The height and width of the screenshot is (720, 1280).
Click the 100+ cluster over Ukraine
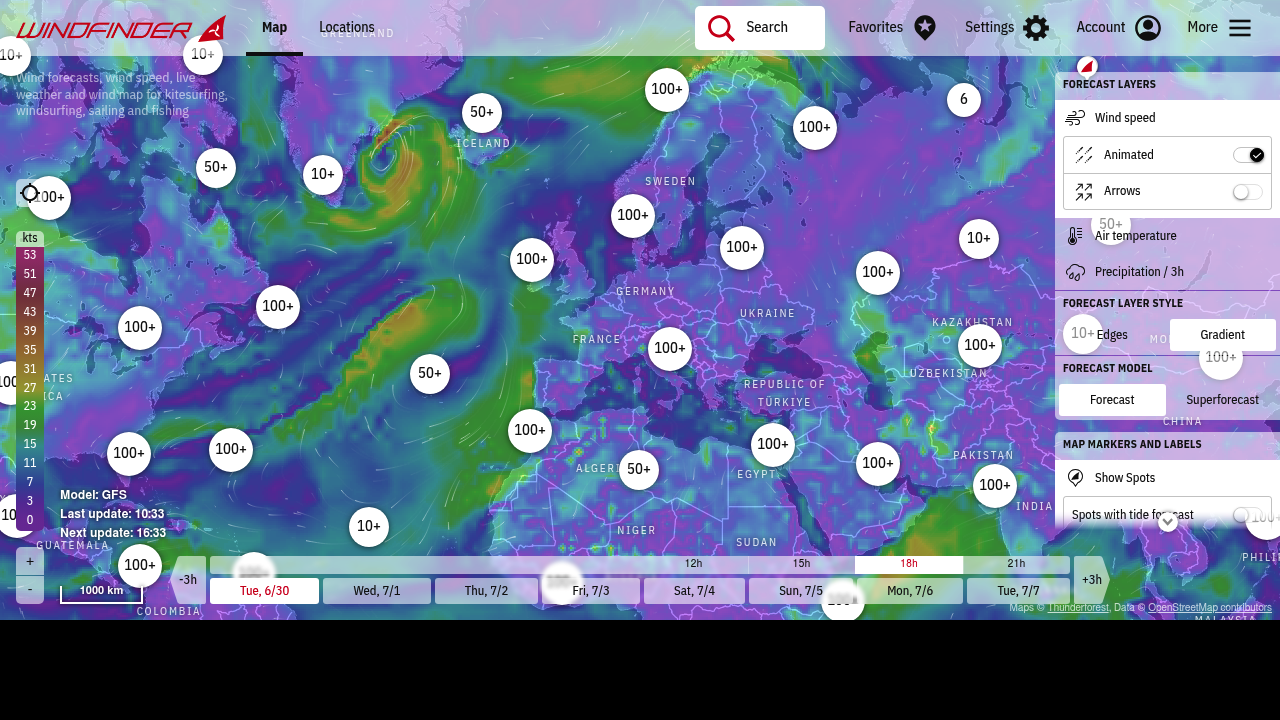[742, 248]
